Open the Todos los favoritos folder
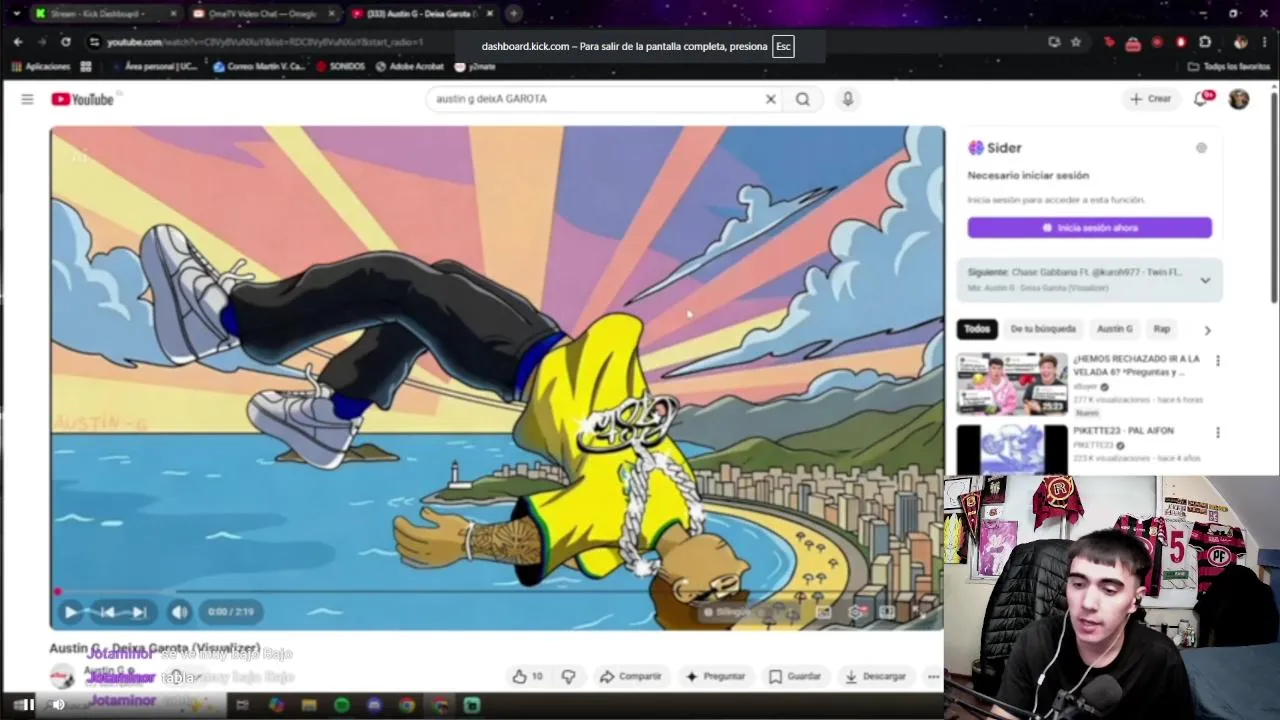1280x720 pixels. pyautogui.click(x=1229, y=67)
